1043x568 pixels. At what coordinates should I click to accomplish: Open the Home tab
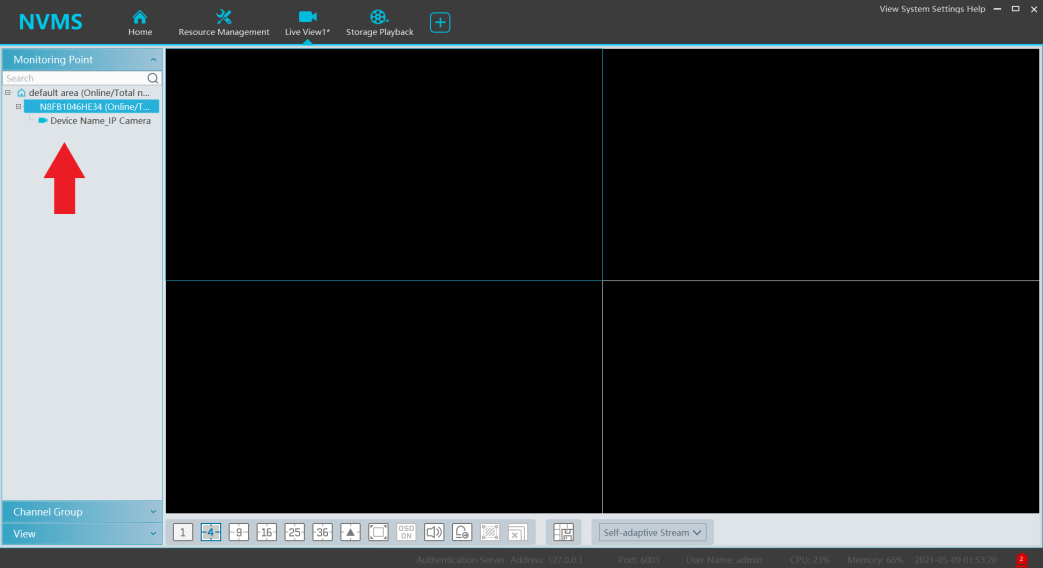[140, 23]
